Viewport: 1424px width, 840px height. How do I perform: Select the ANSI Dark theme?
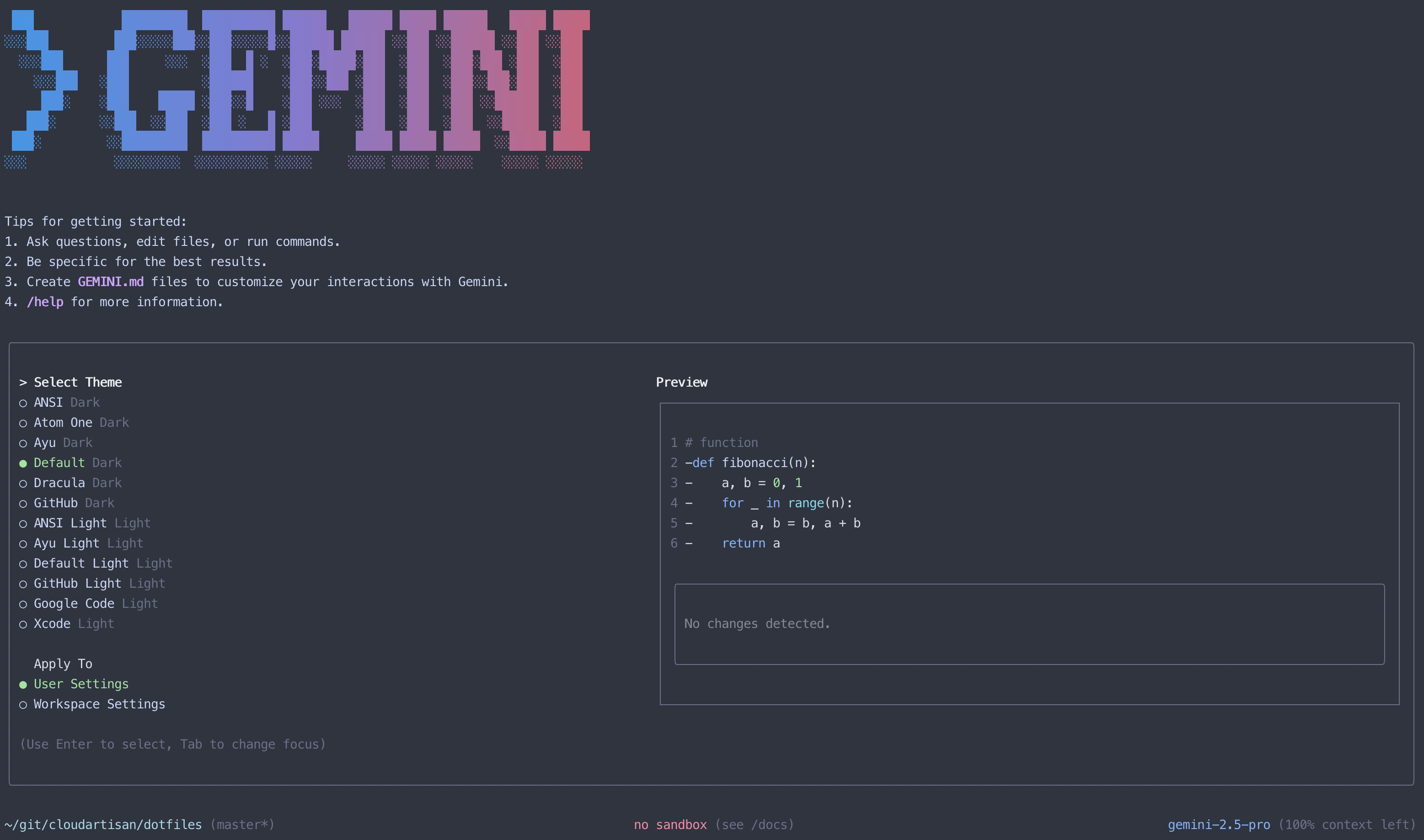[x=59, y=403]
